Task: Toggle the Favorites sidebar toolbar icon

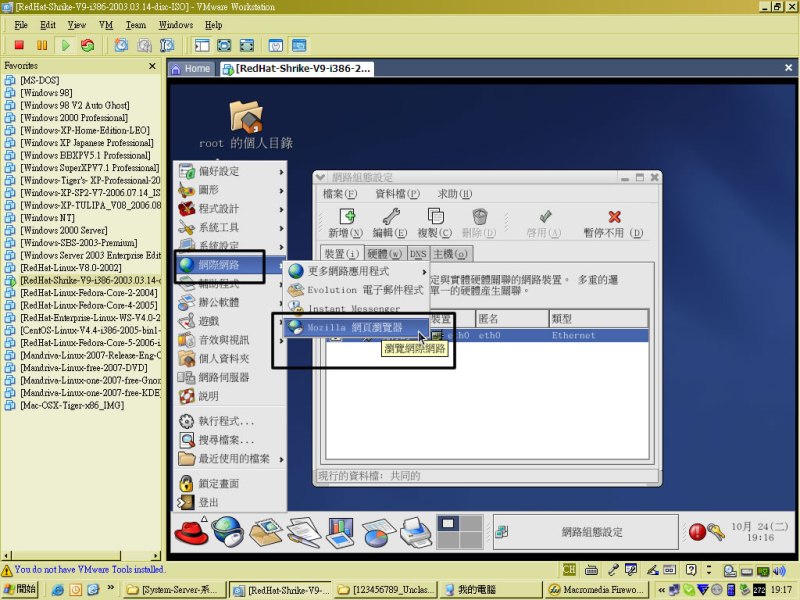Action: click(202, 45)
